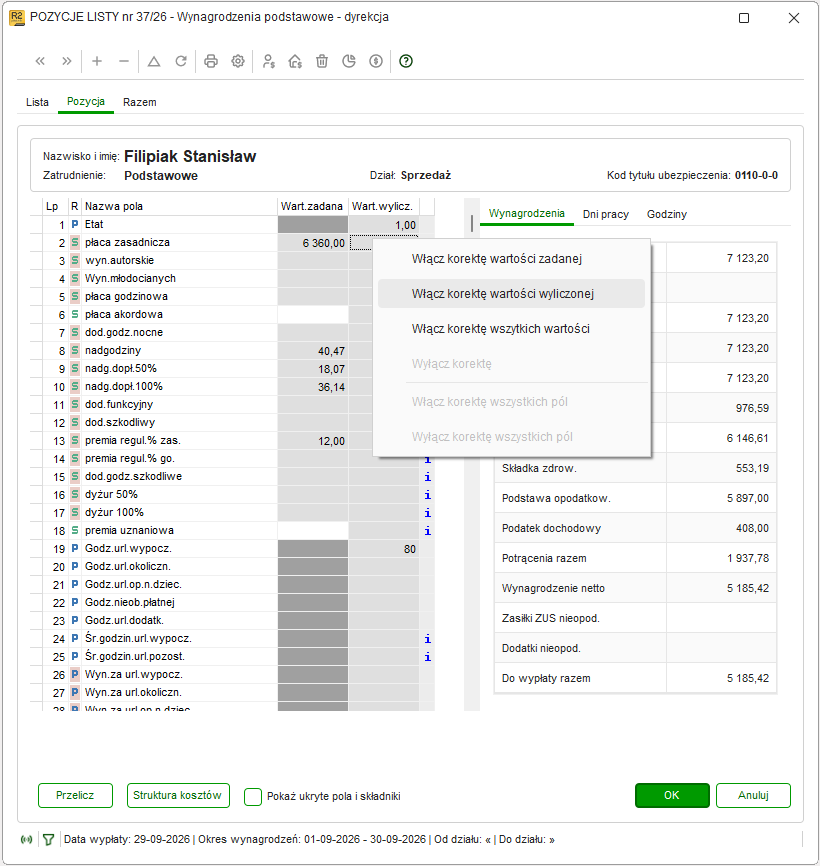This screenshot has width=820, height=866.
Task: Tick the 'Pokaż ukryte pola i składniki' checkbox
Action: [253, 796]
